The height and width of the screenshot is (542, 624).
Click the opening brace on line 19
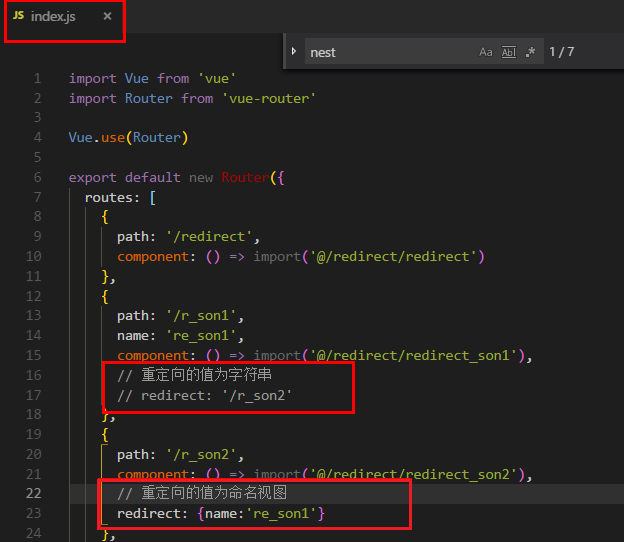105,435
